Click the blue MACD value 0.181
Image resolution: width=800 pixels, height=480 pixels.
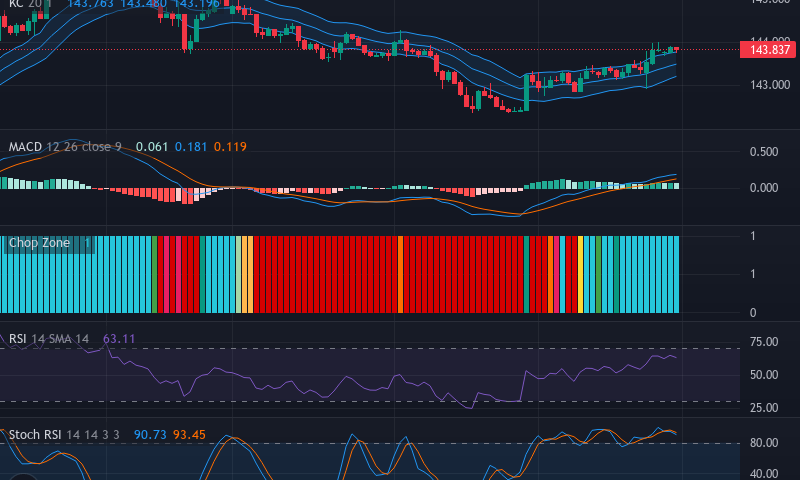[191, 147]
